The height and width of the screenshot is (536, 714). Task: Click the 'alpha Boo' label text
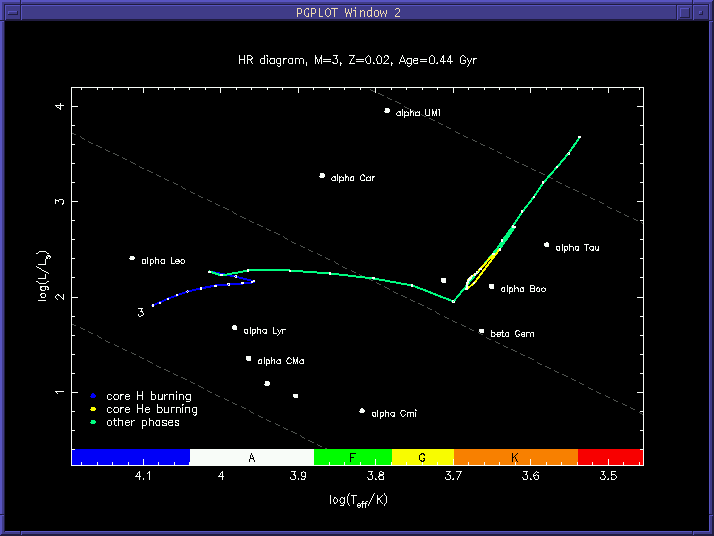[x=523, y=289]
